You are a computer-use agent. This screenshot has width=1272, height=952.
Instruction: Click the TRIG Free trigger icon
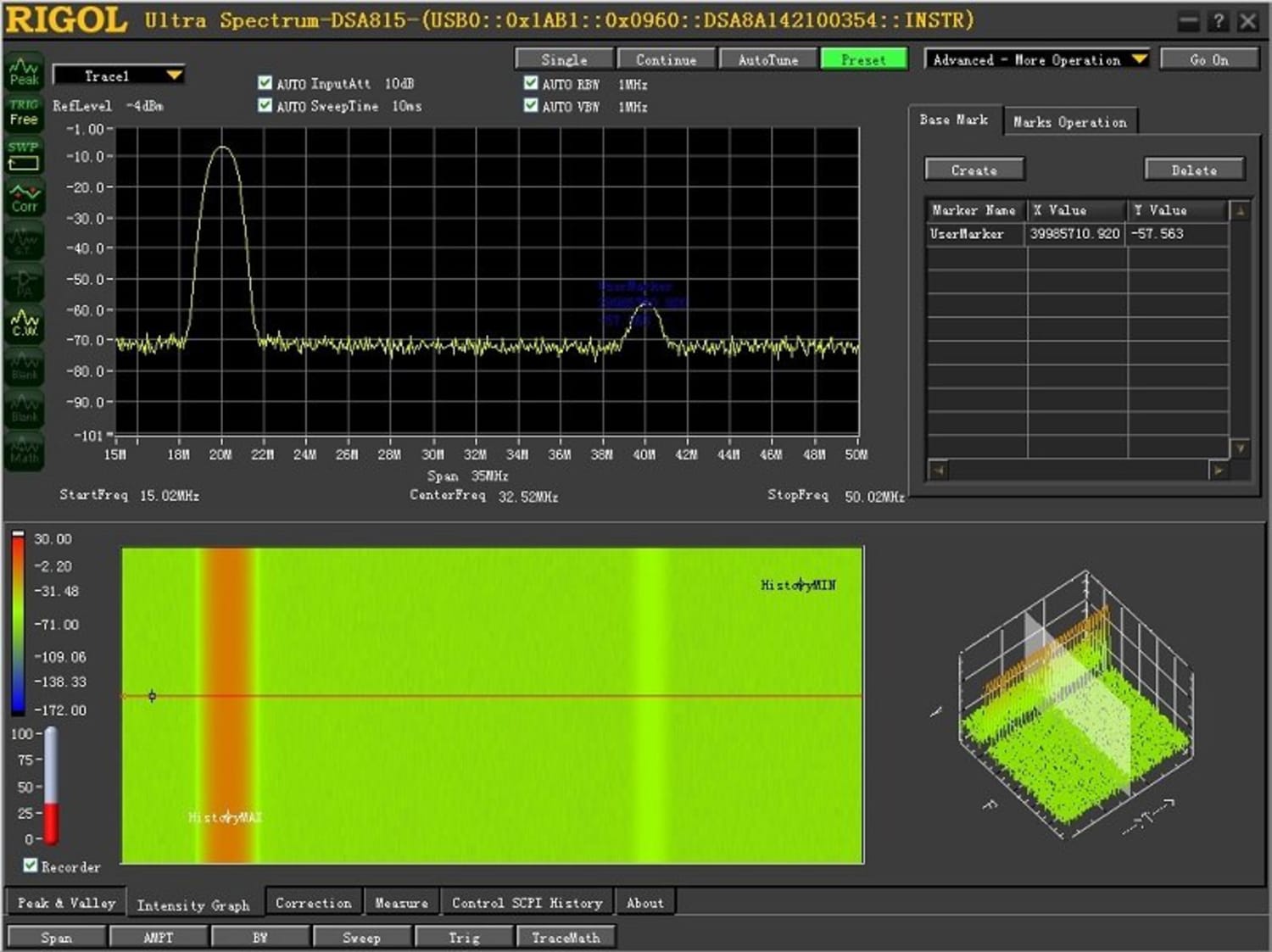tap(23, 111)
